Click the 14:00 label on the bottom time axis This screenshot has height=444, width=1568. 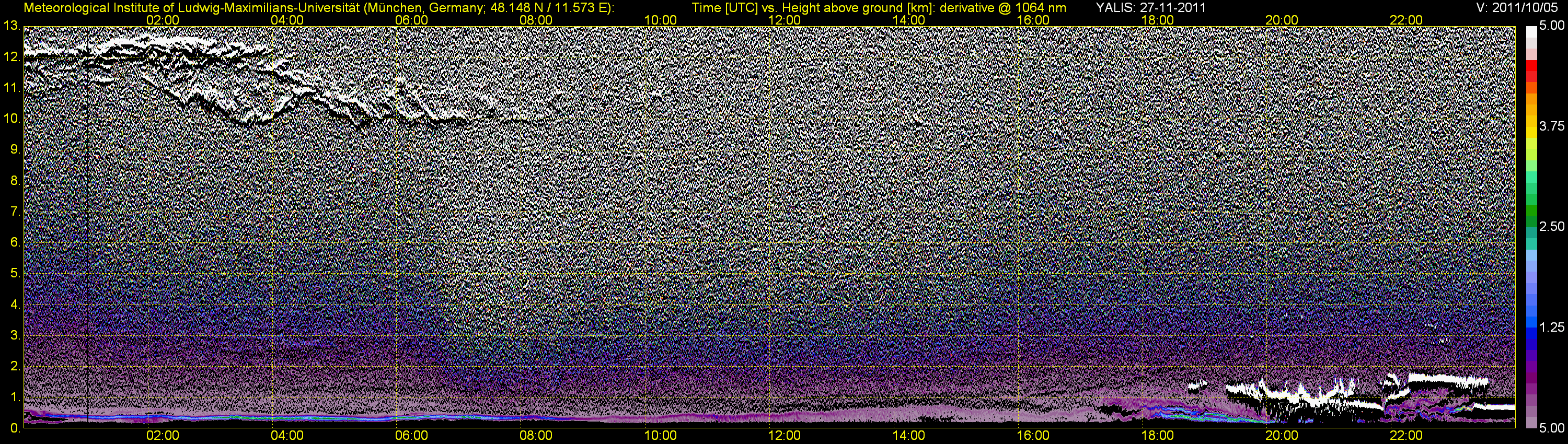click(909, 436)
